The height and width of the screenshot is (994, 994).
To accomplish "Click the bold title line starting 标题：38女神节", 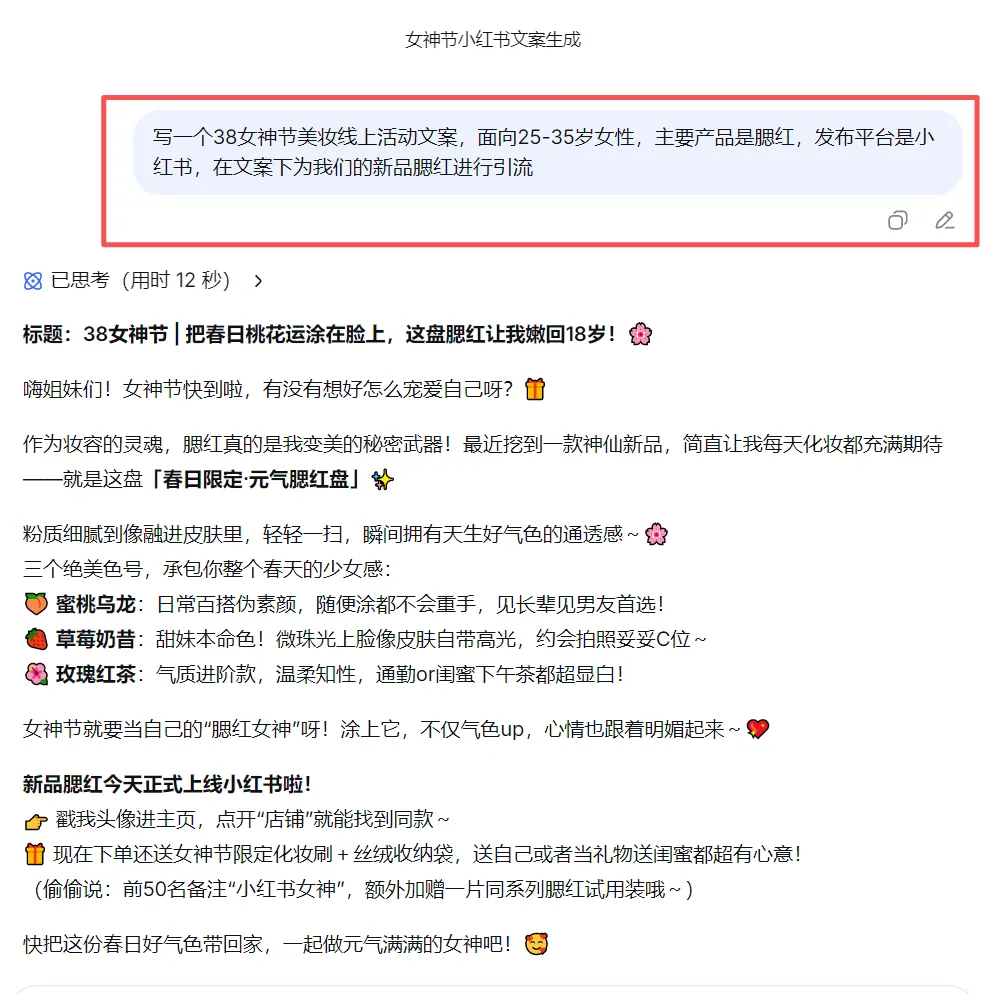I will click(x=319, y=334).
